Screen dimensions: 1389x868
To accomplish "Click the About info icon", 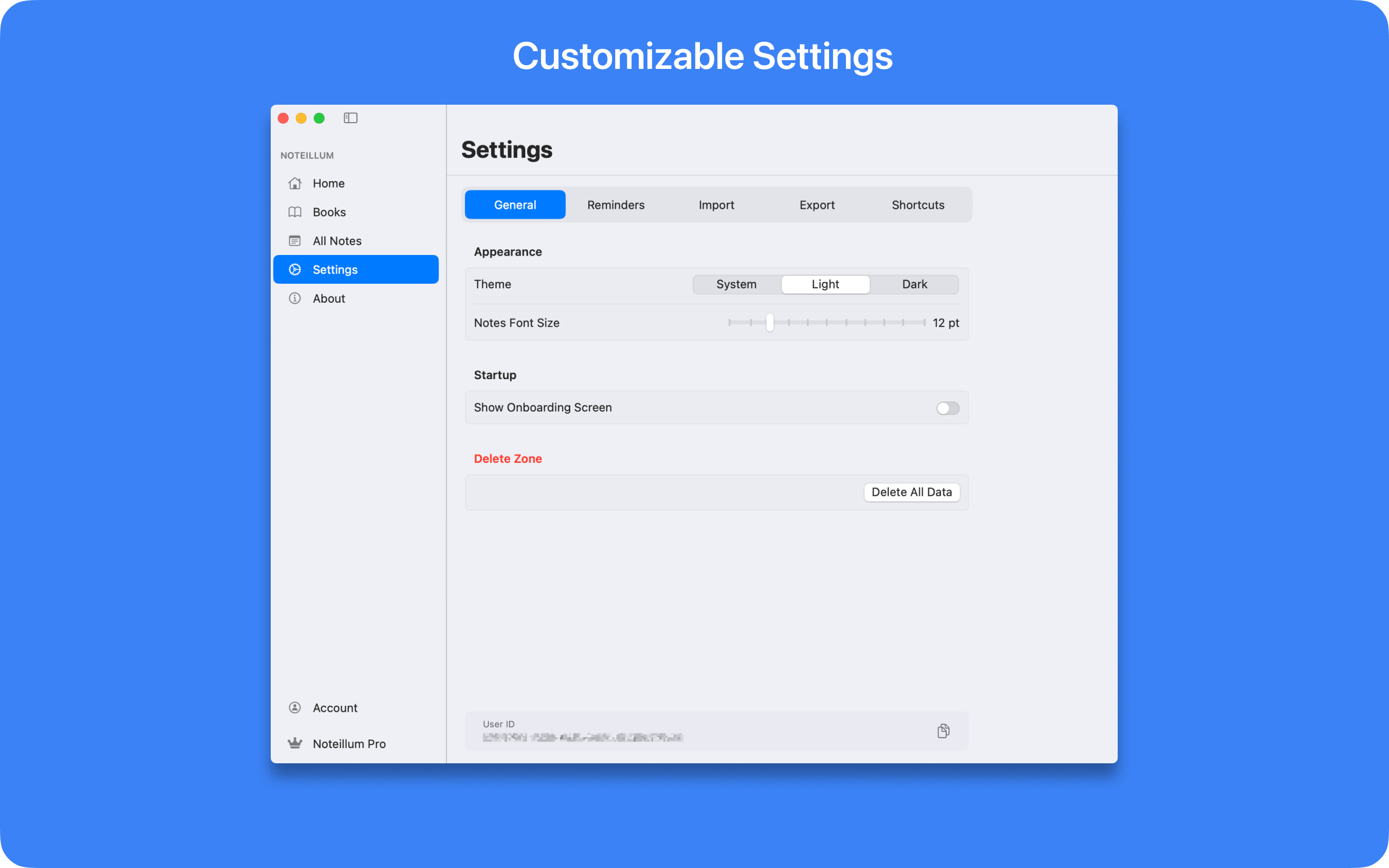I will pos(295,298).
